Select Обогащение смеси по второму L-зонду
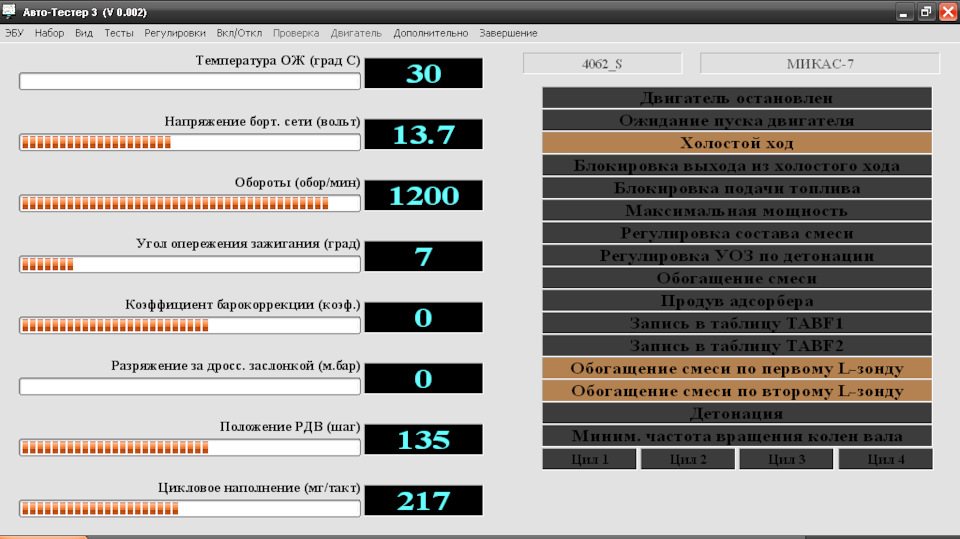 coord(737,391)
